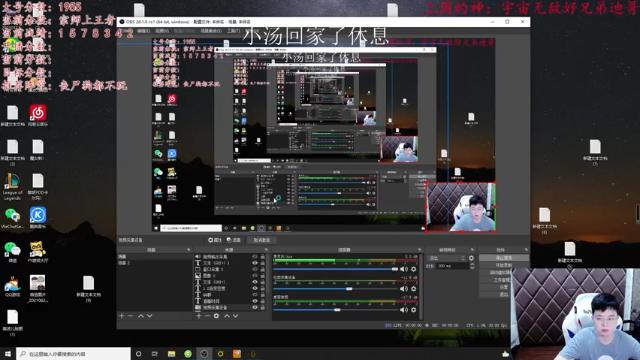Click 视频采集设备 volume slider handle
This screenshot has width=640, height=360.
tap(349, 289)
